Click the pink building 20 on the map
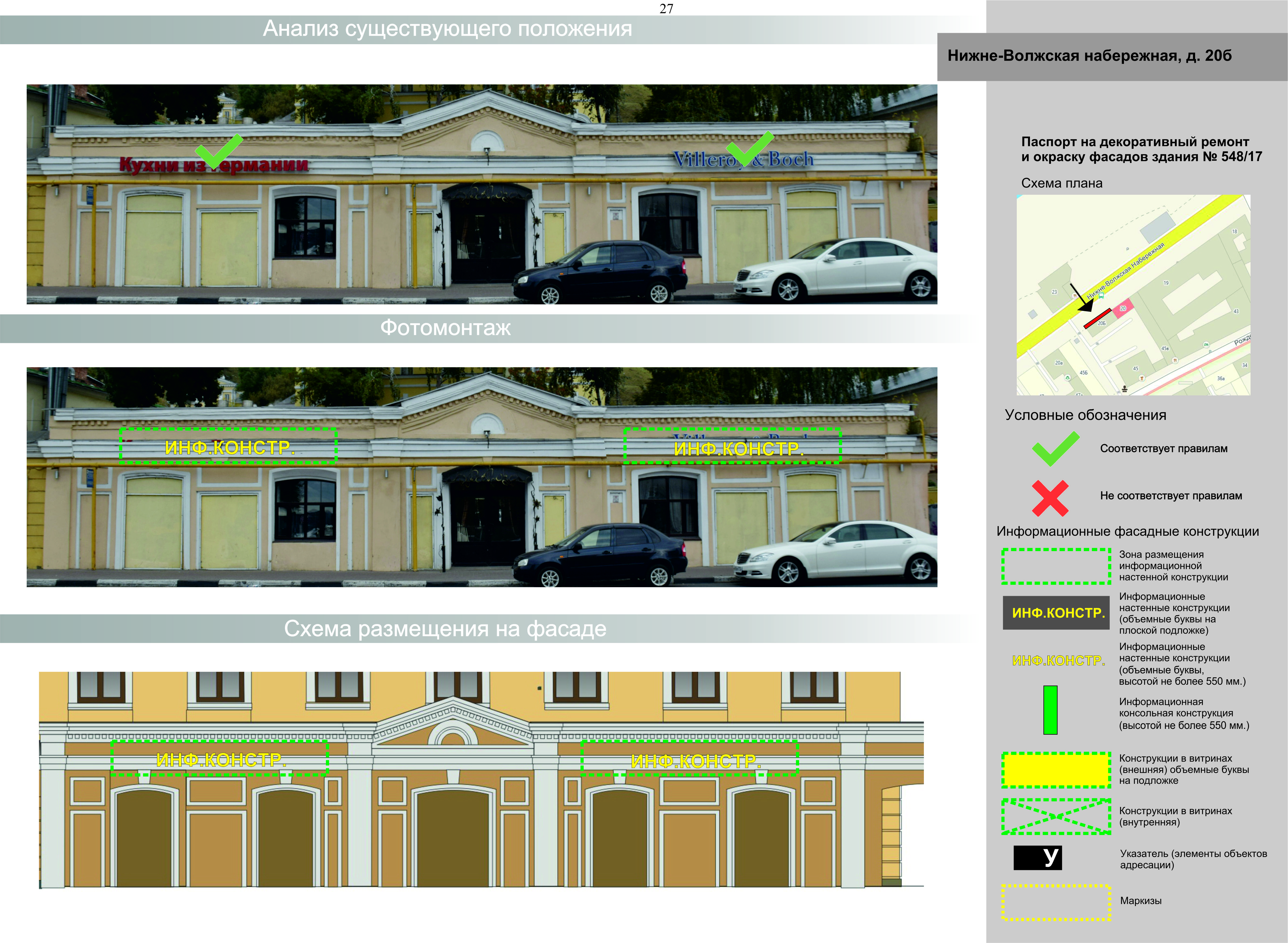 (1123, 308)
